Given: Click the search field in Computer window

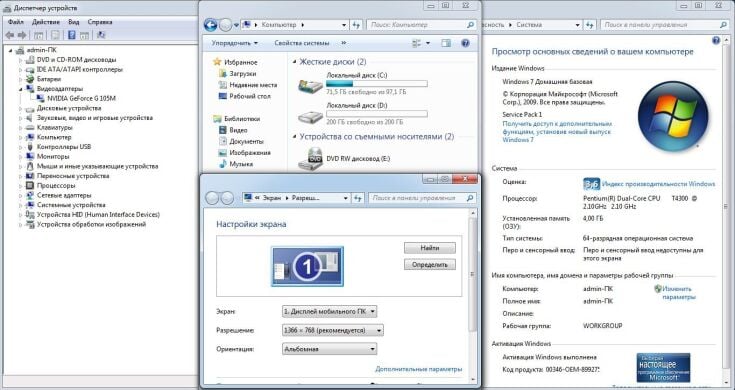Looking at the screenshot, I should tap(422, 25).
